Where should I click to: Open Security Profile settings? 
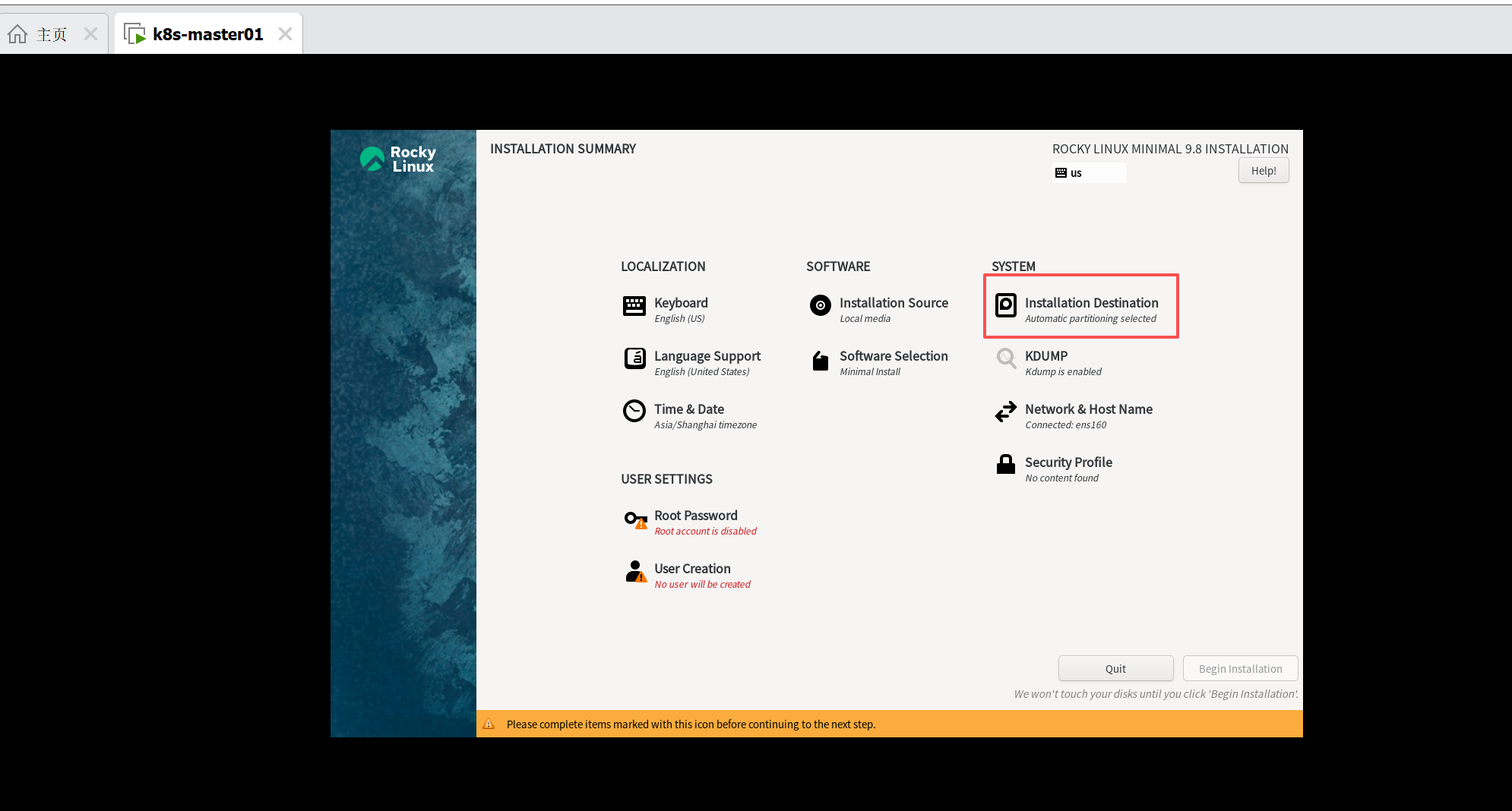tap(1068, 462)
